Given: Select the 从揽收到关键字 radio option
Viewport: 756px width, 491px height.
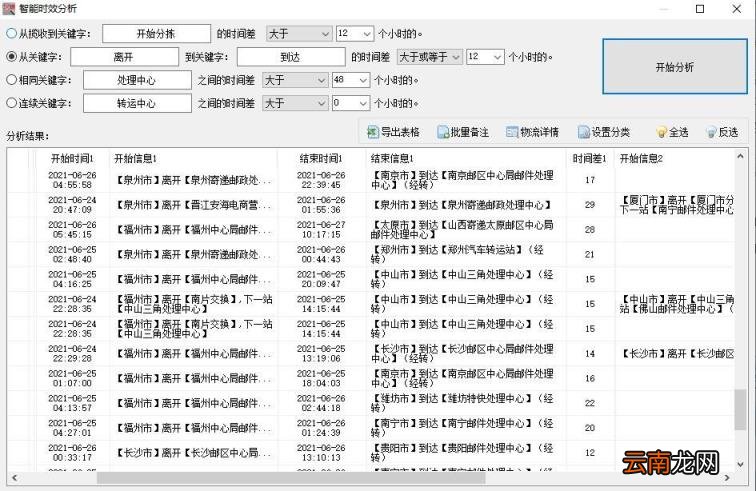Looking at the screenshot, I should [x=11, y=33].
